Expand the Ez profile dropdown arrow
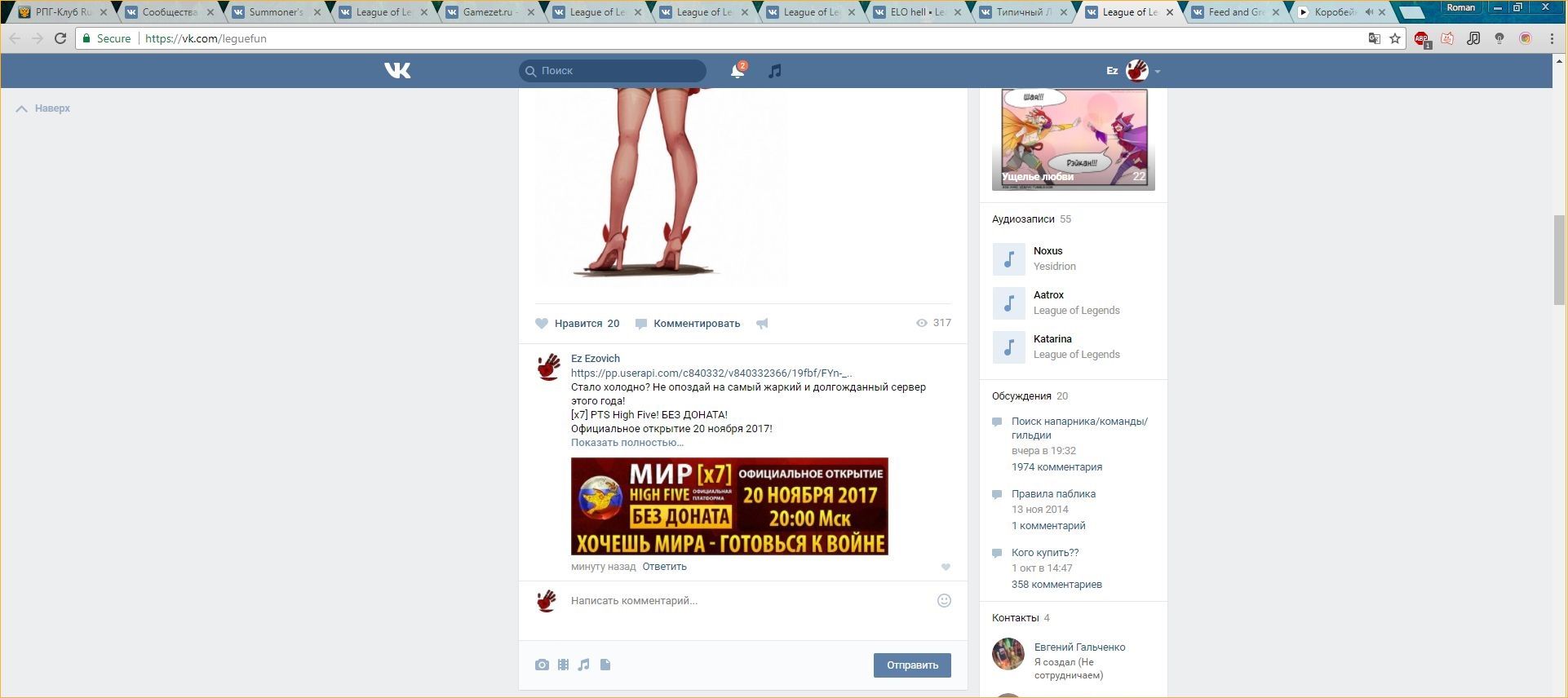1568x698 pixels. point(1158,72)
